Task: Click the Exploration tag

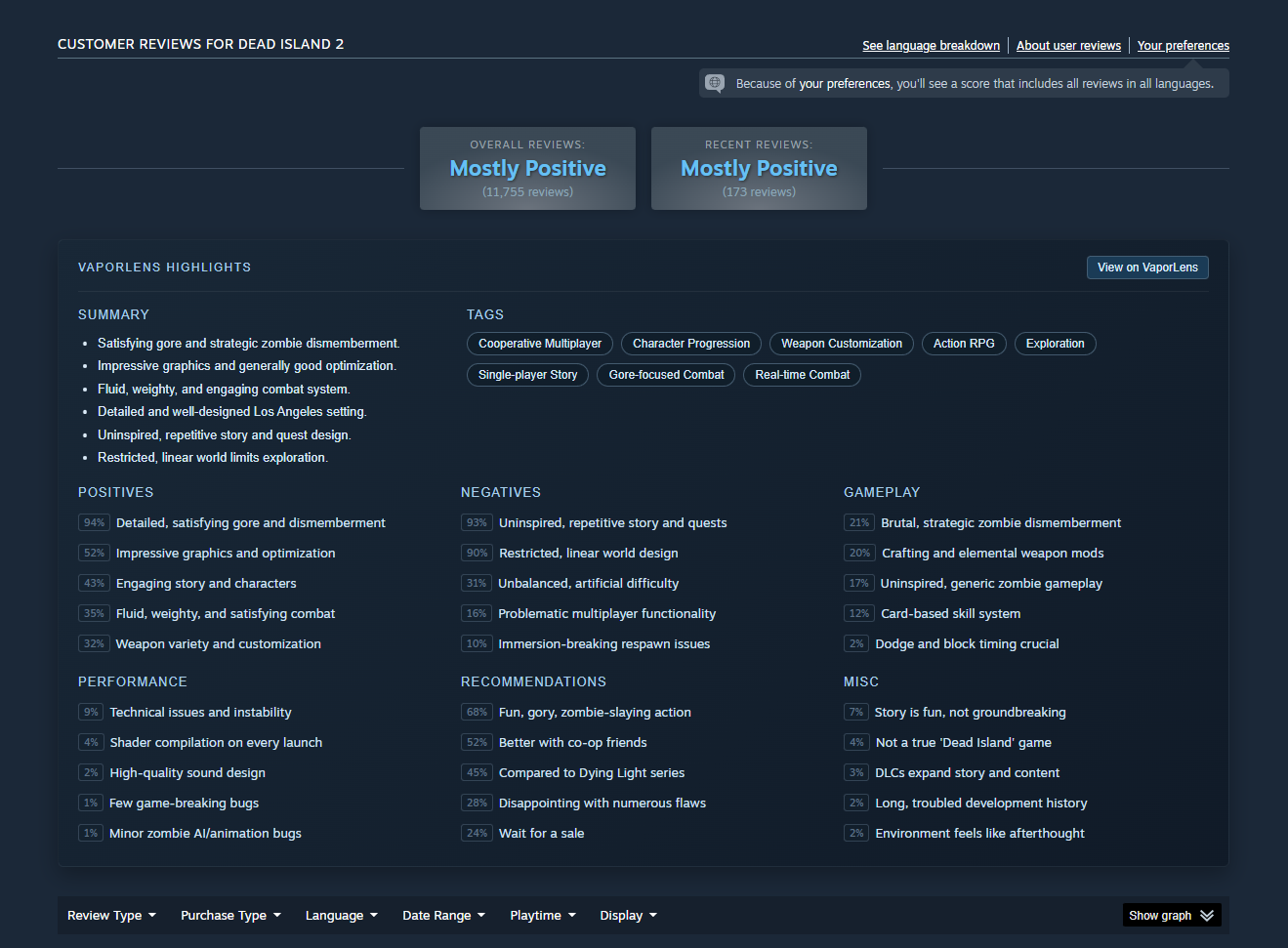Action: pos(1056,344)
